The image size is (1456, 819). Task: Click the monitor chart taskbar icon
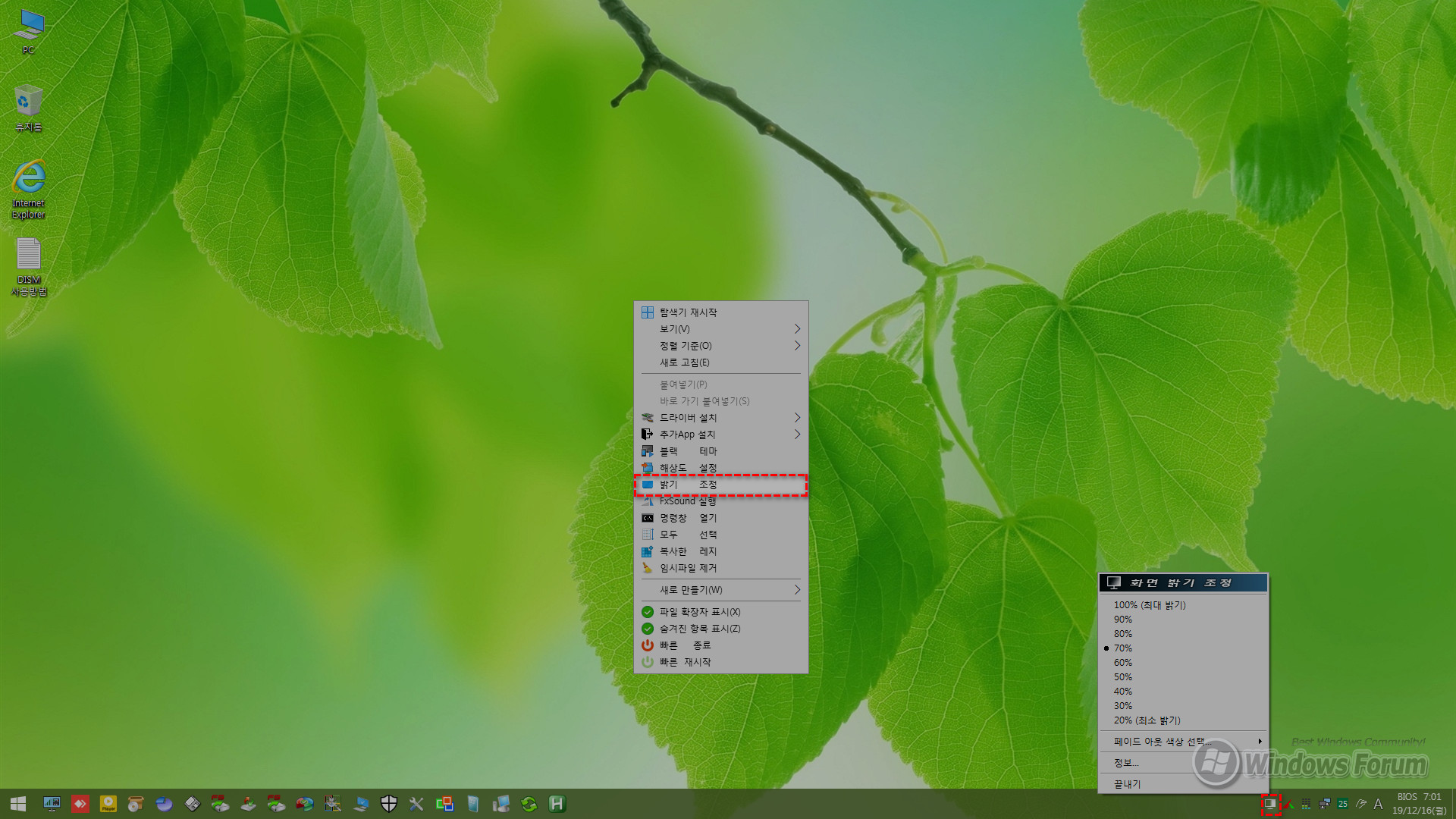click(x=52, y=804)
